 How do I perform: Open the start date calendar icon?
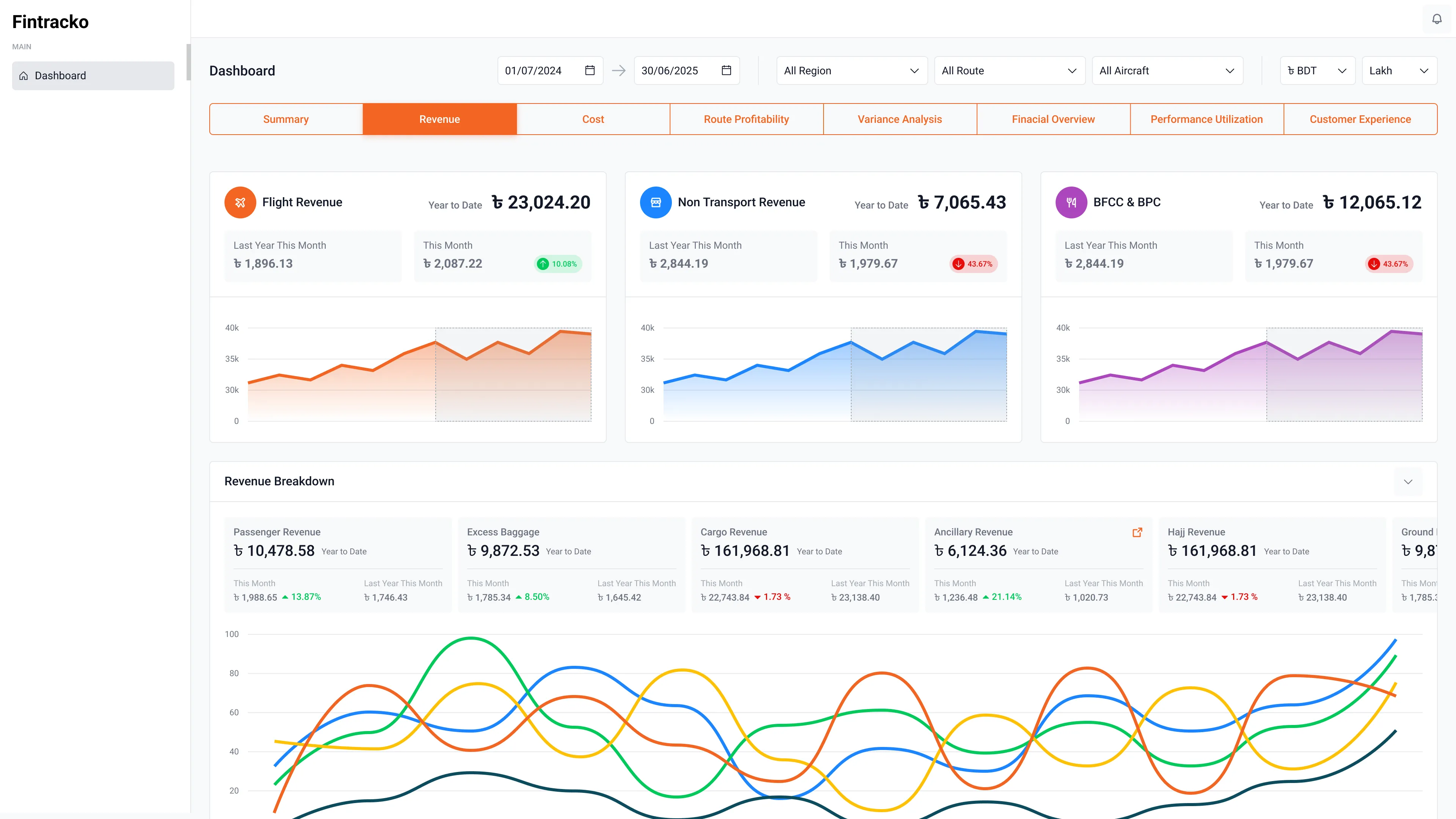[590, 71]
